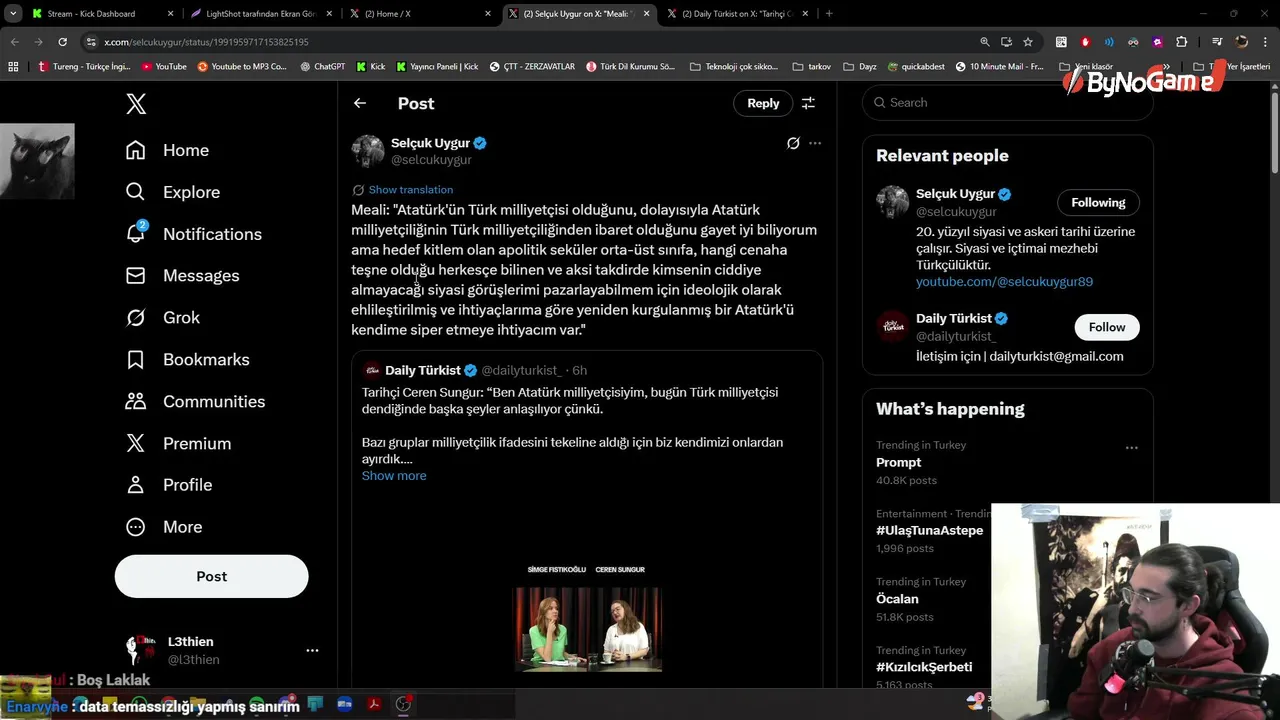1280x720 pixels.
Task: Open the zoom magnifier icon in address bar
Action: click(985, 42)
